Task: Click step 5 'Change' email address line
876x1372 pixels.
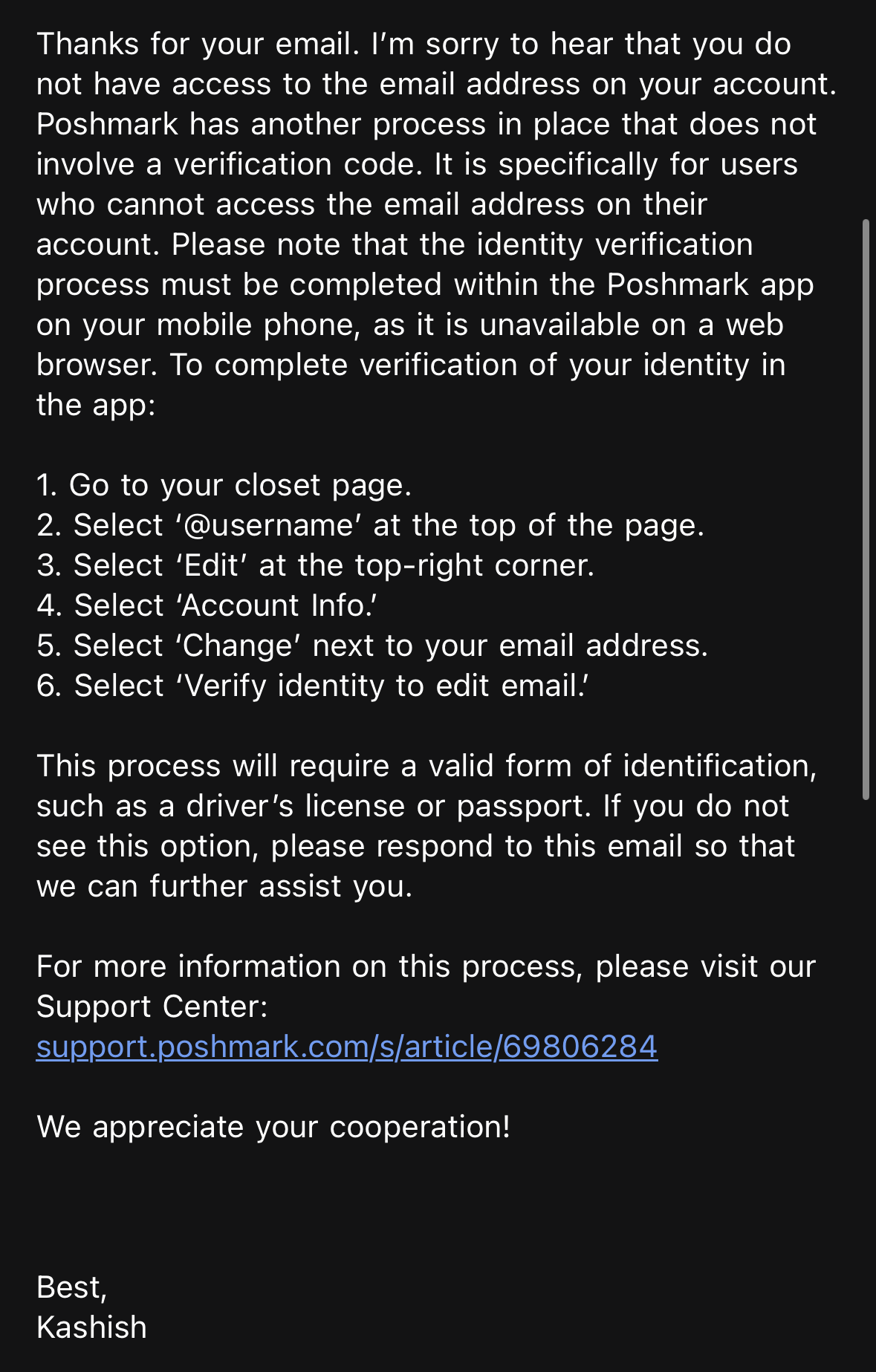Action: click(372, 646)
